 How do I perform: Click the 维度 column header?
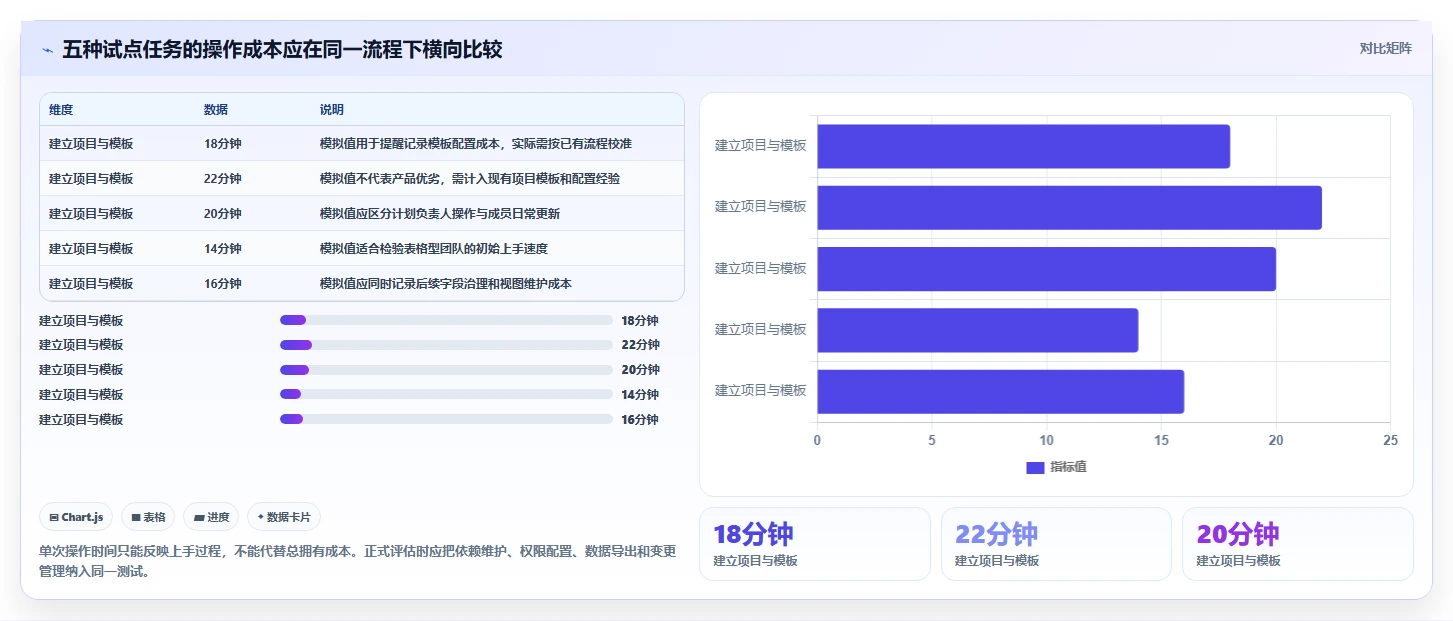pos(61,109)
